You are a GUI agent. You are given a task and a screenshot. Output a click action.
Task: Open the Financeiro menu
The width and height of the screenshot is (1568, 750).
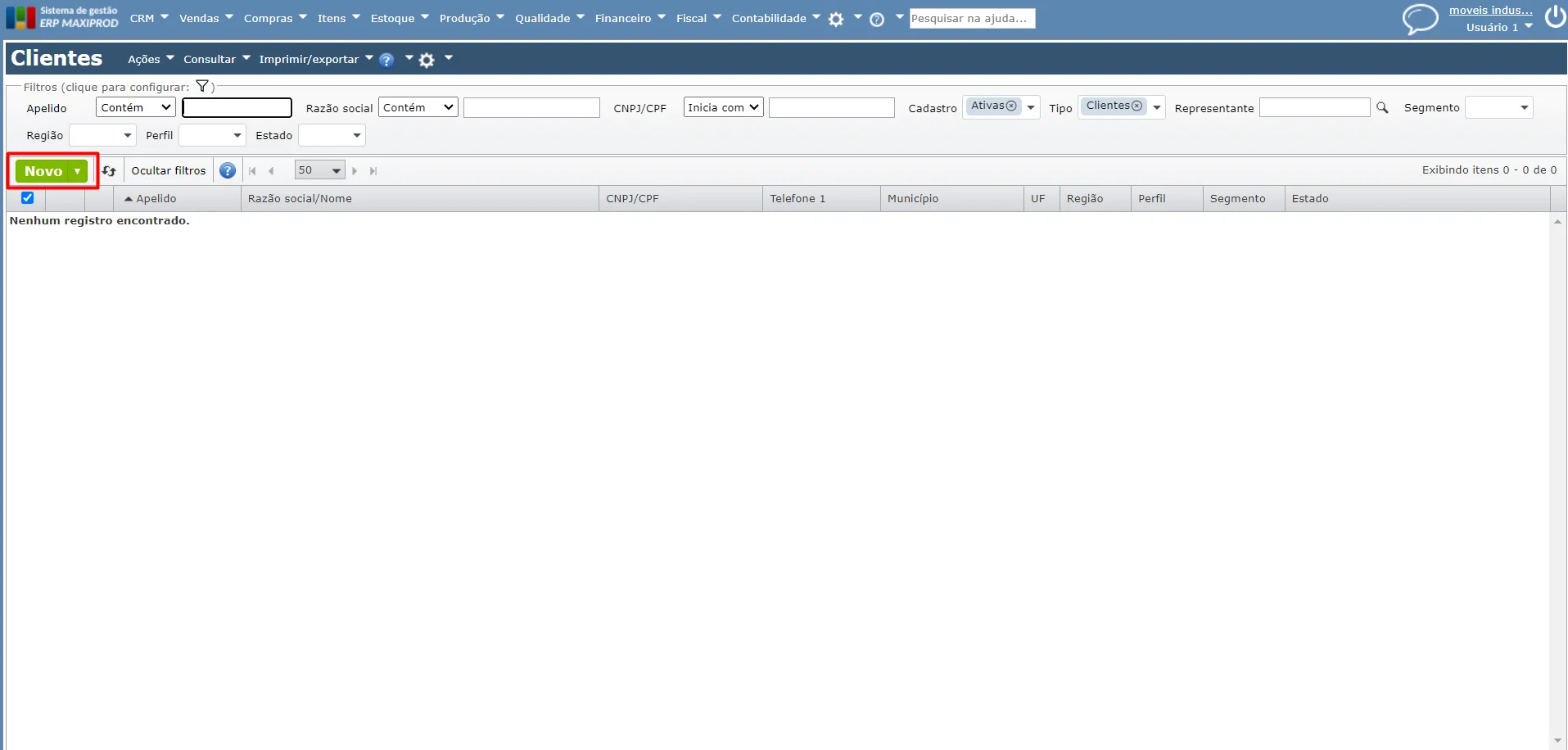point(630,18)
